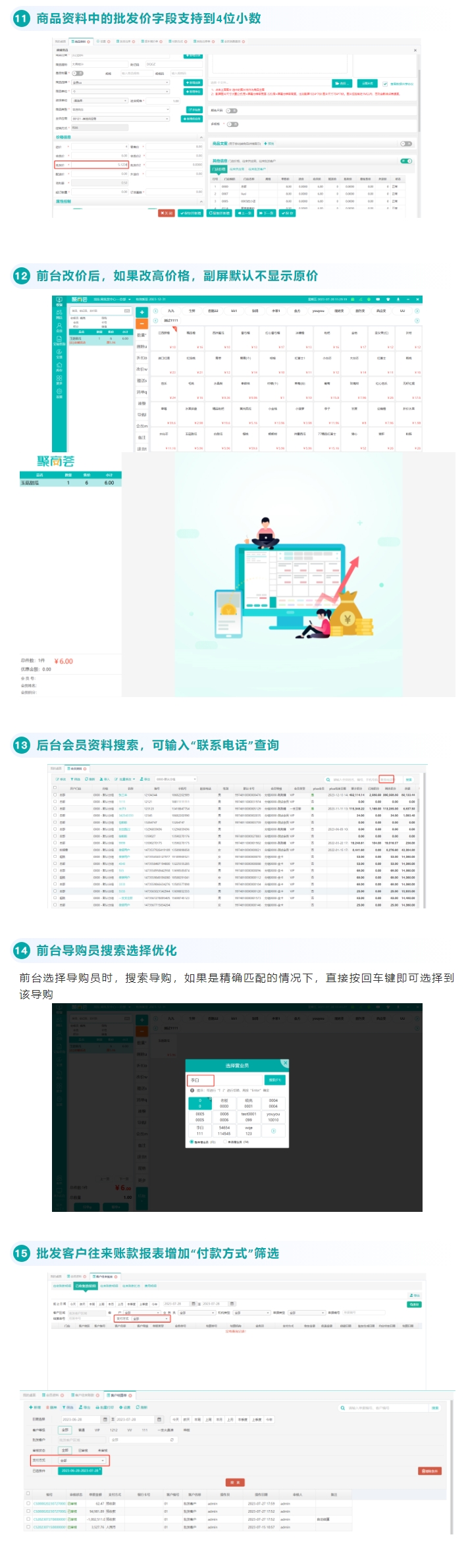Tick the checkbox of the 62.47 row
The height and width of the screenshot is (1568, 466).
pos(28,1503)
